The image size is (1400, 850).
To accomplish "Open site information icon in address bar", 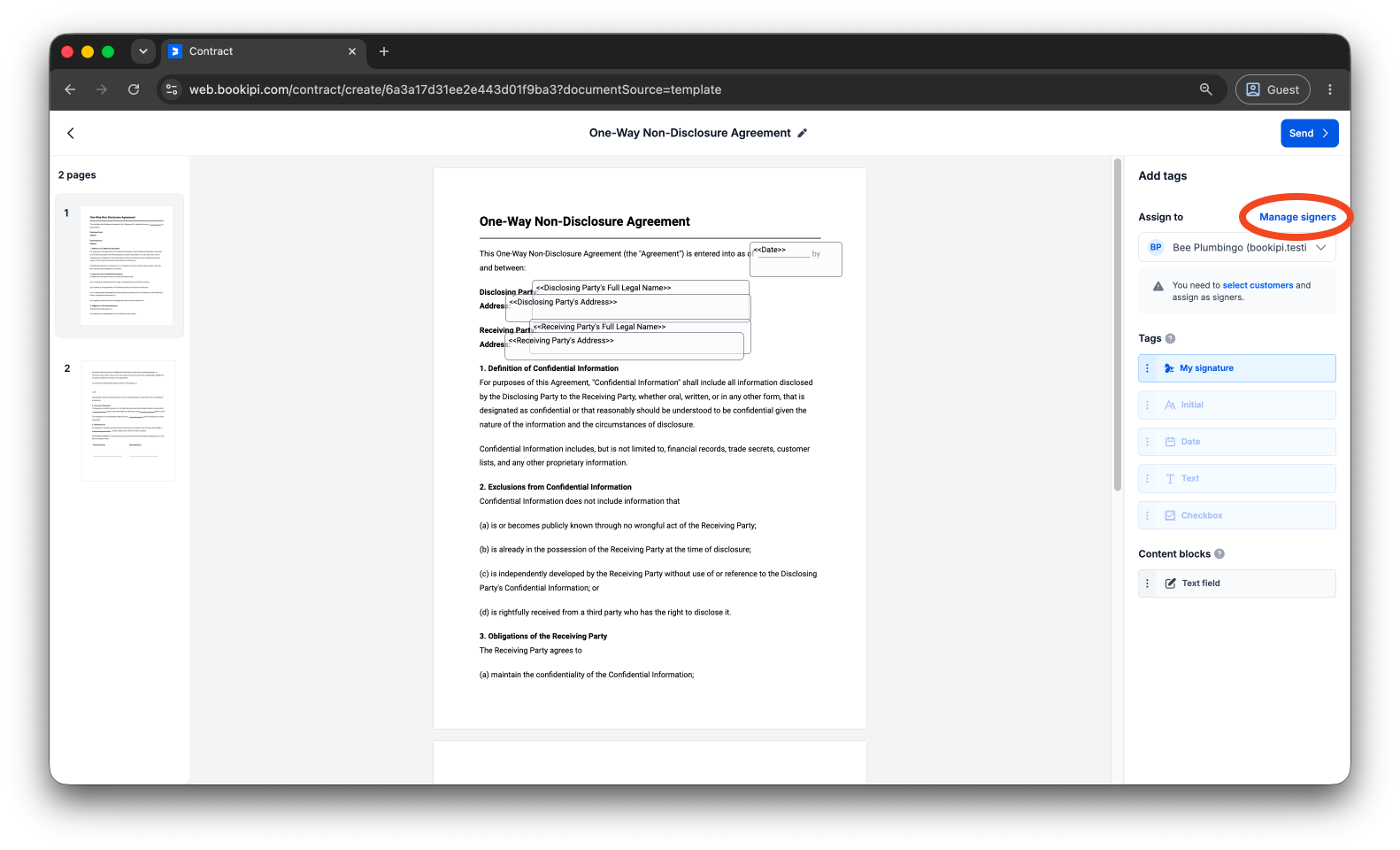I will click(173, 89).
